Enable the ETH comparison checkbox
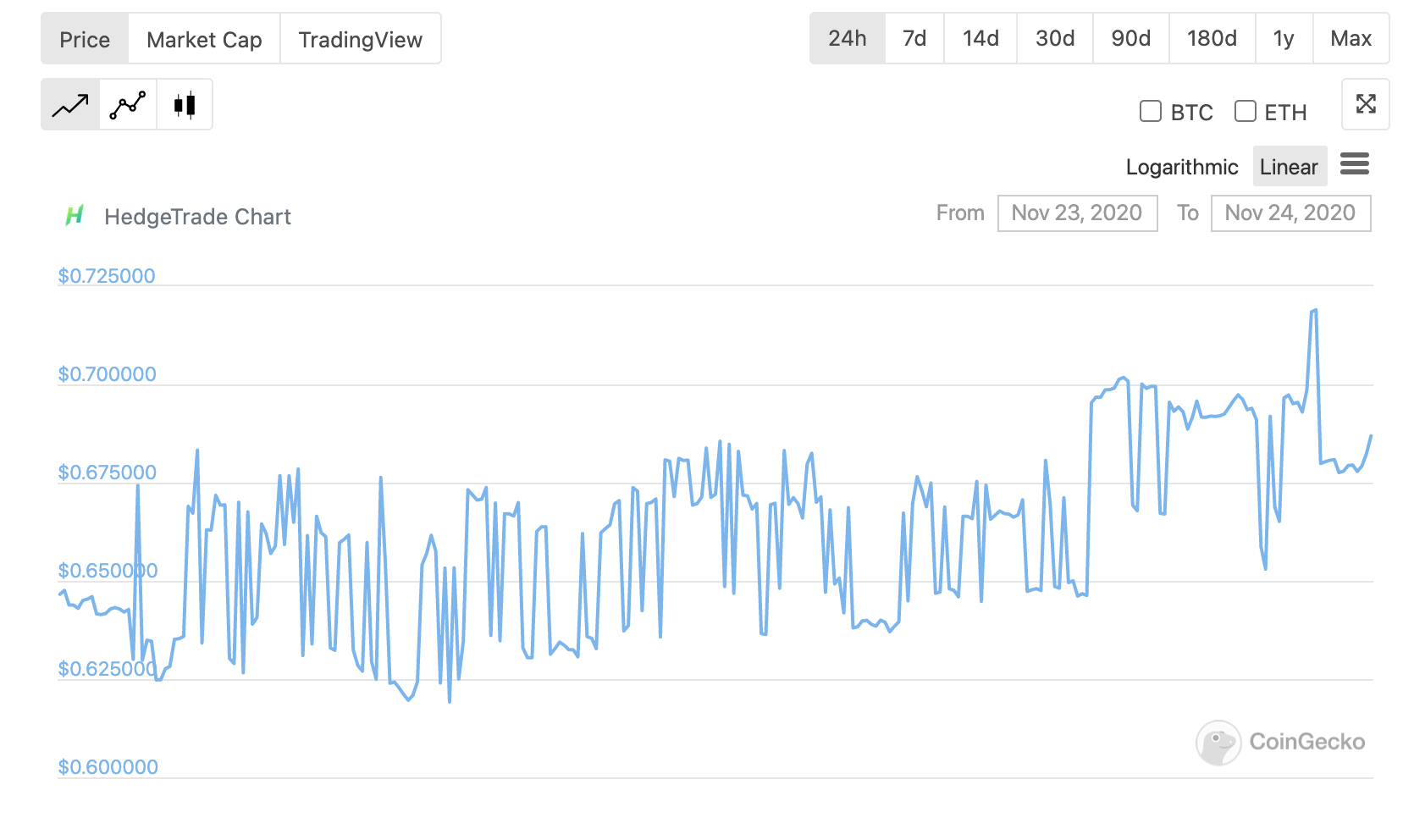This screenshot has height=840, width=1414. pyautogui.click(x=1245, y=111)
